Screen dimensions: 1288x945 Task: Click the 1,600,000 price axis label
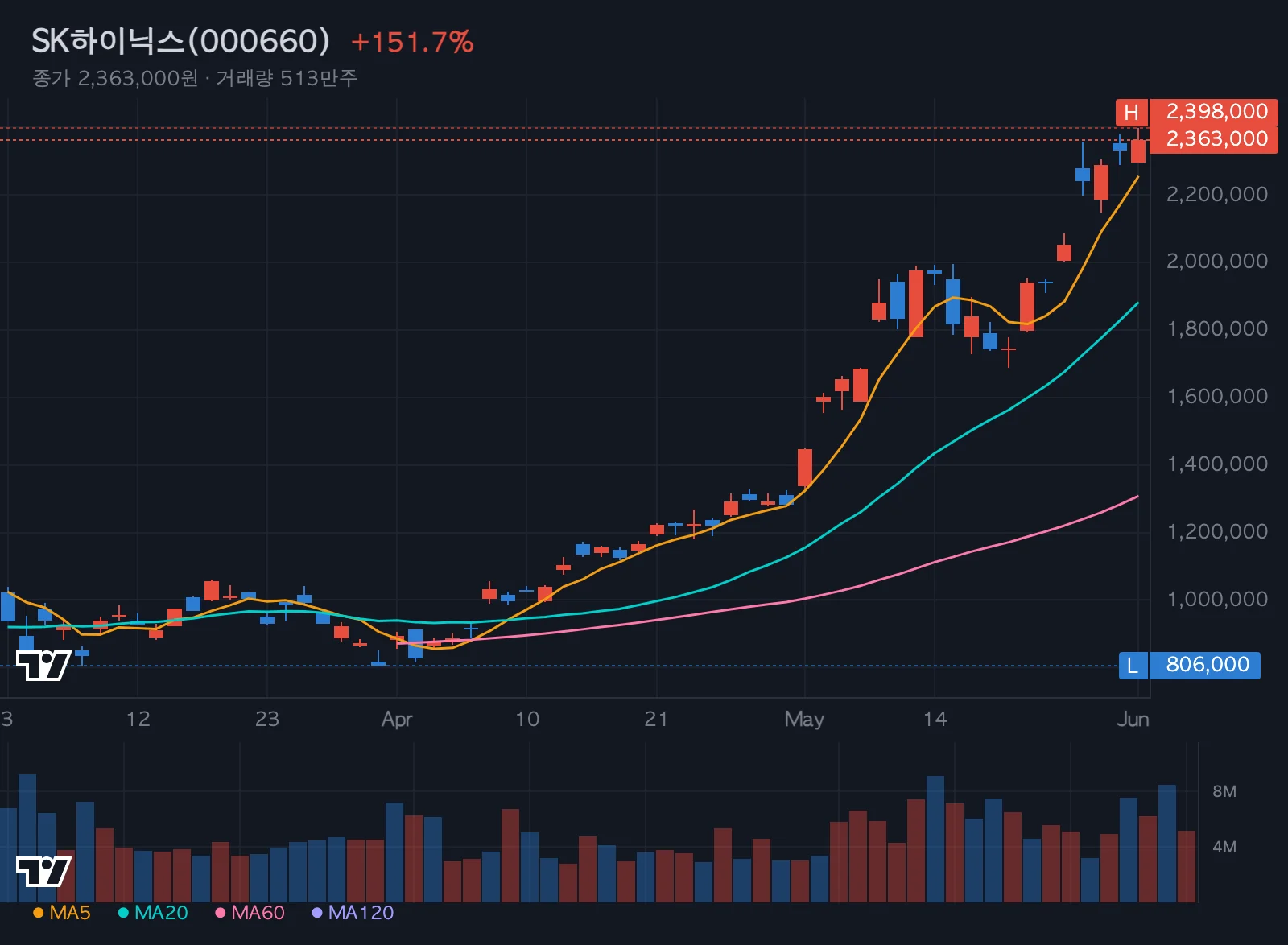(1217, 396)
